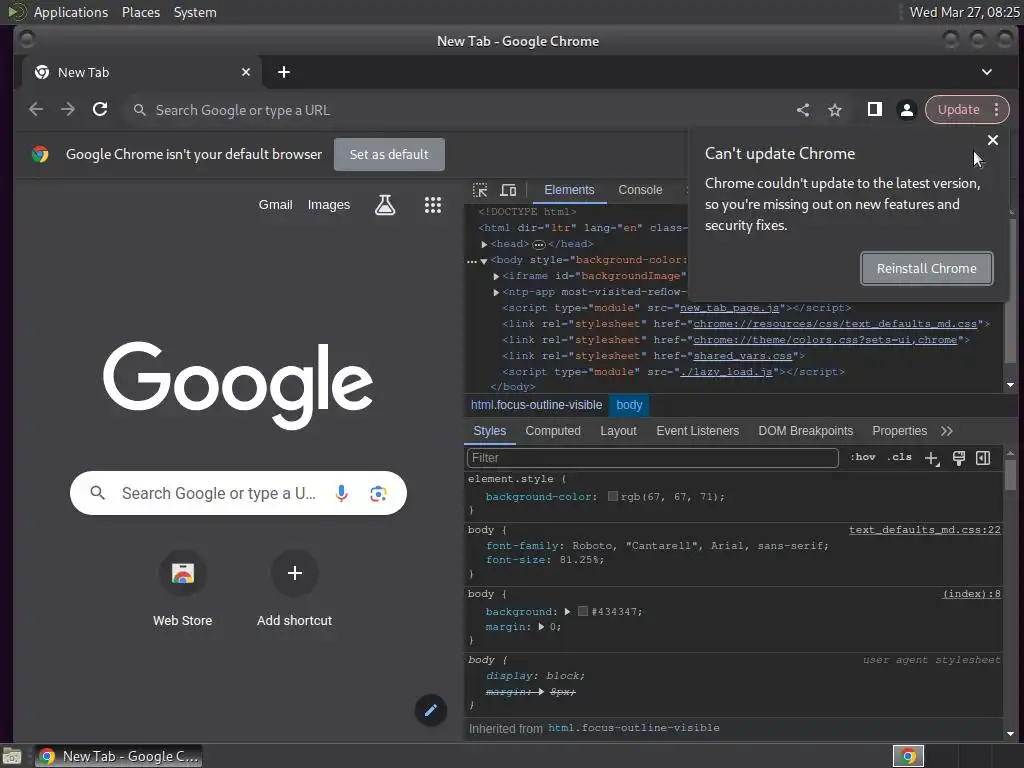
Task: Open the shared_vars.css href link
Action: (x=743, y=356)
